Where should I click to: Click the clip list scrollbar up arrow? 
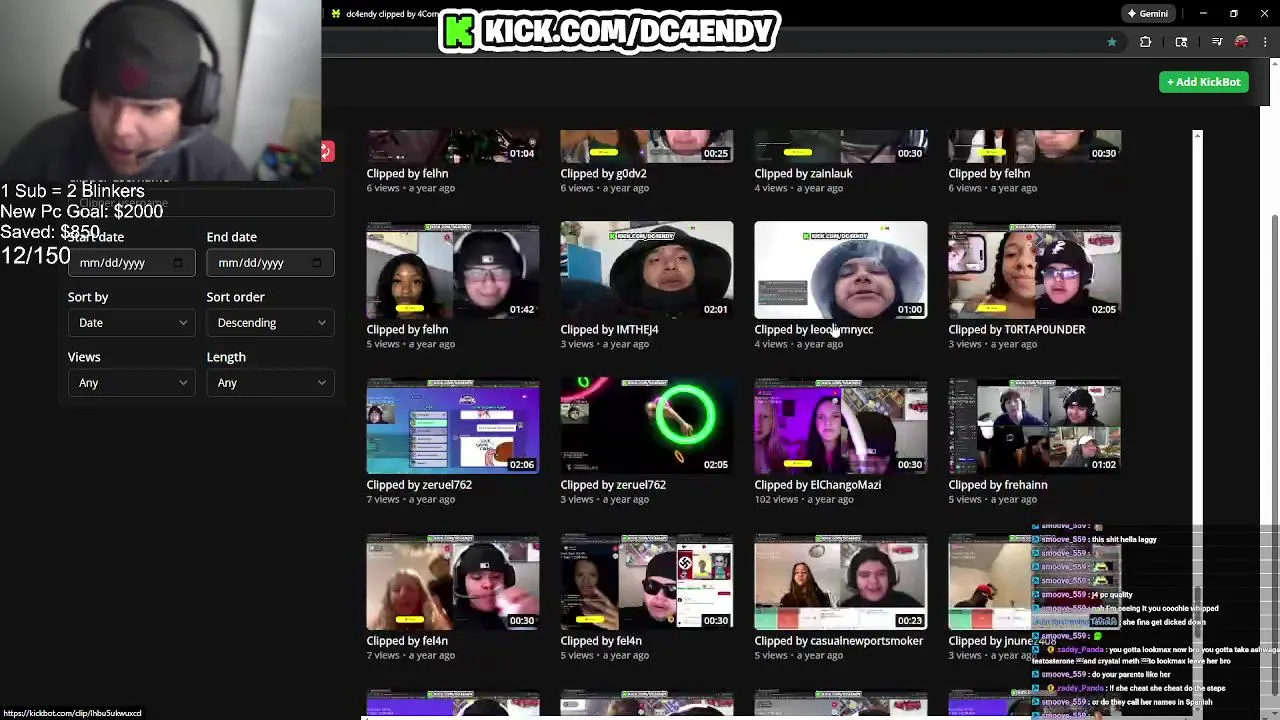click(1197, 135)
